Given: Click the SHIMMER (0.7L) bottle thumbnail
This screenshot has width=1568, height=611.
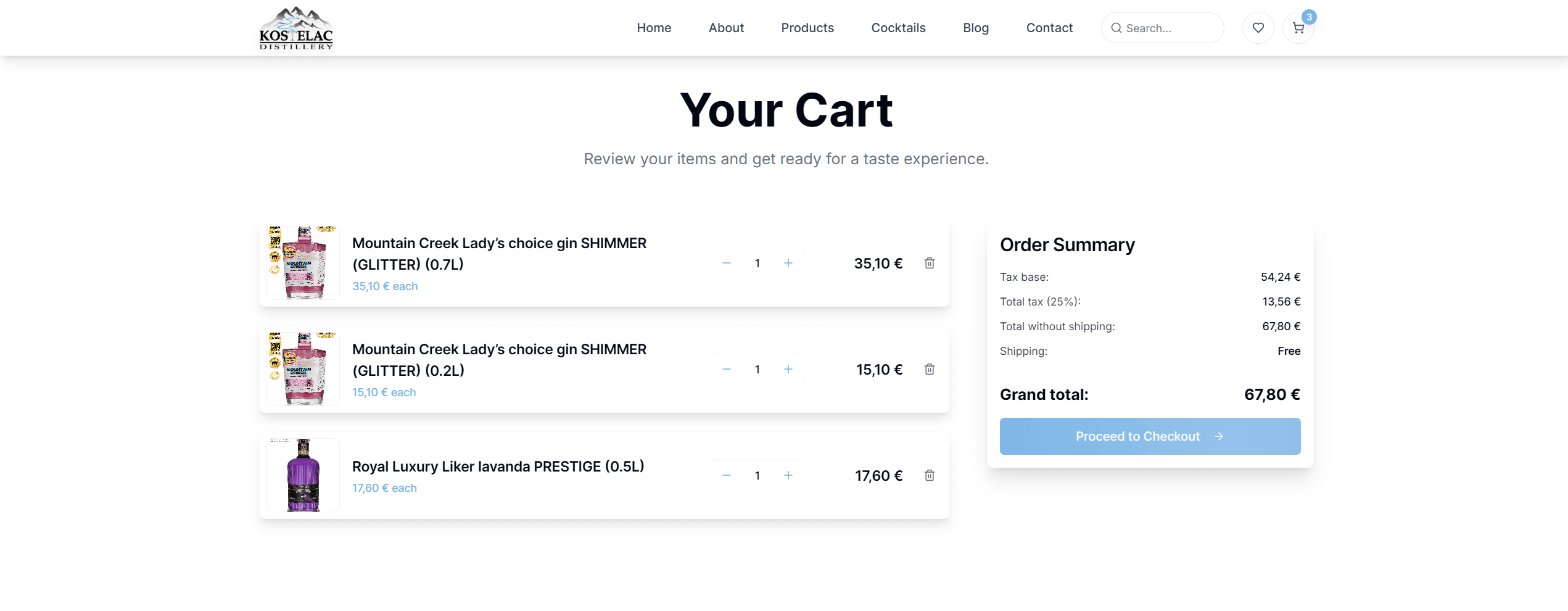Looking at the screenshot, I should pyautogui.click(x=303, y=263).
